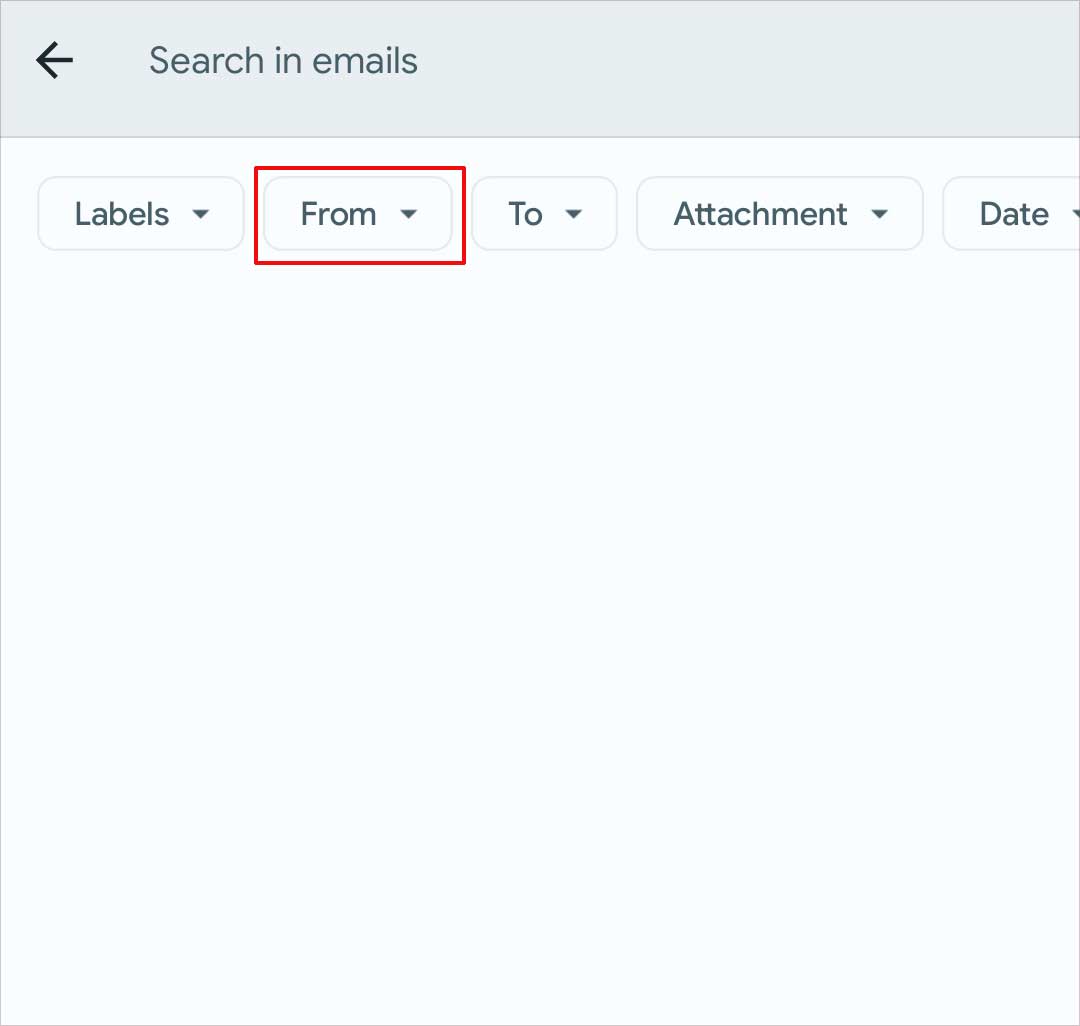Screen dimensions: 1080x1026
Task: Click the small triangle beside To
Action: [x=573, y=214]
